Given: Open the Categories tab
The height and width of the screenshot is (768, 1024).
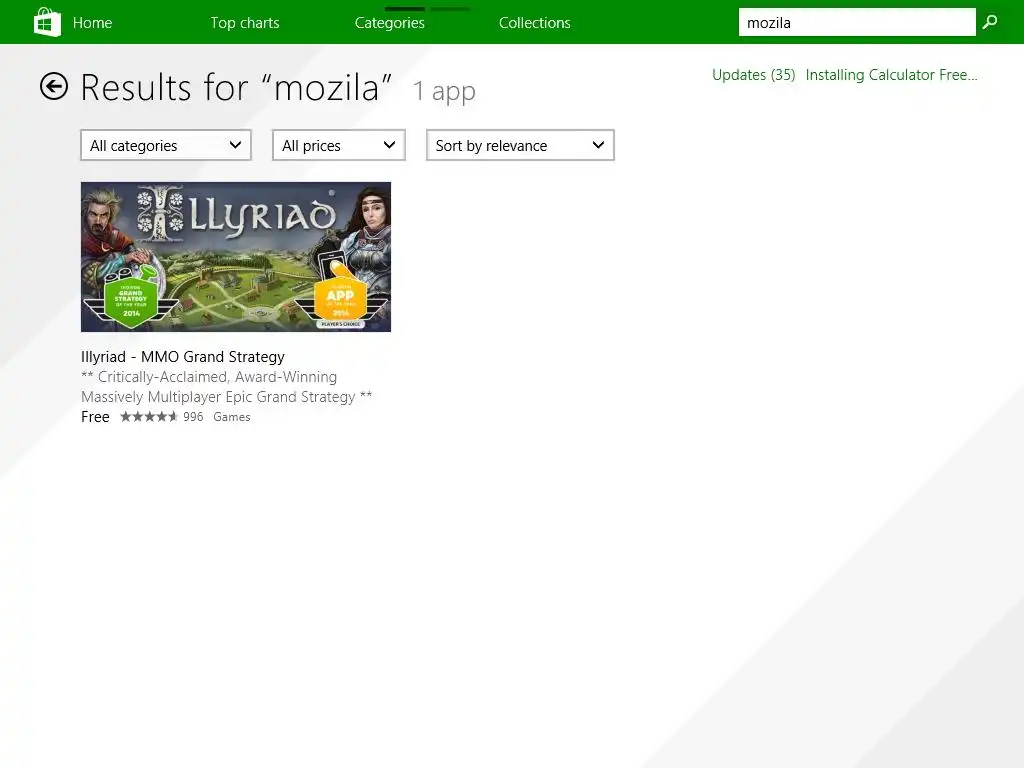Looking at the screenshot, I should (390, 23).
